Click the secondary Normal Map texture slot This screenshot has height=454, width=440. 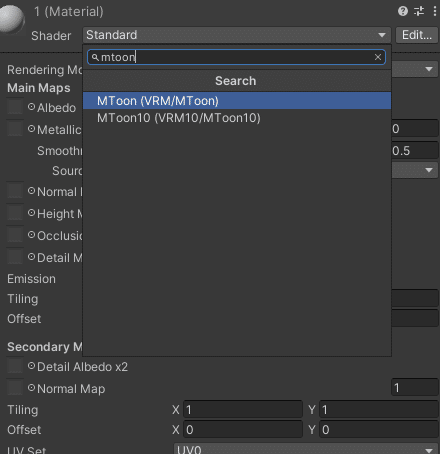click(x=15, y=388)
